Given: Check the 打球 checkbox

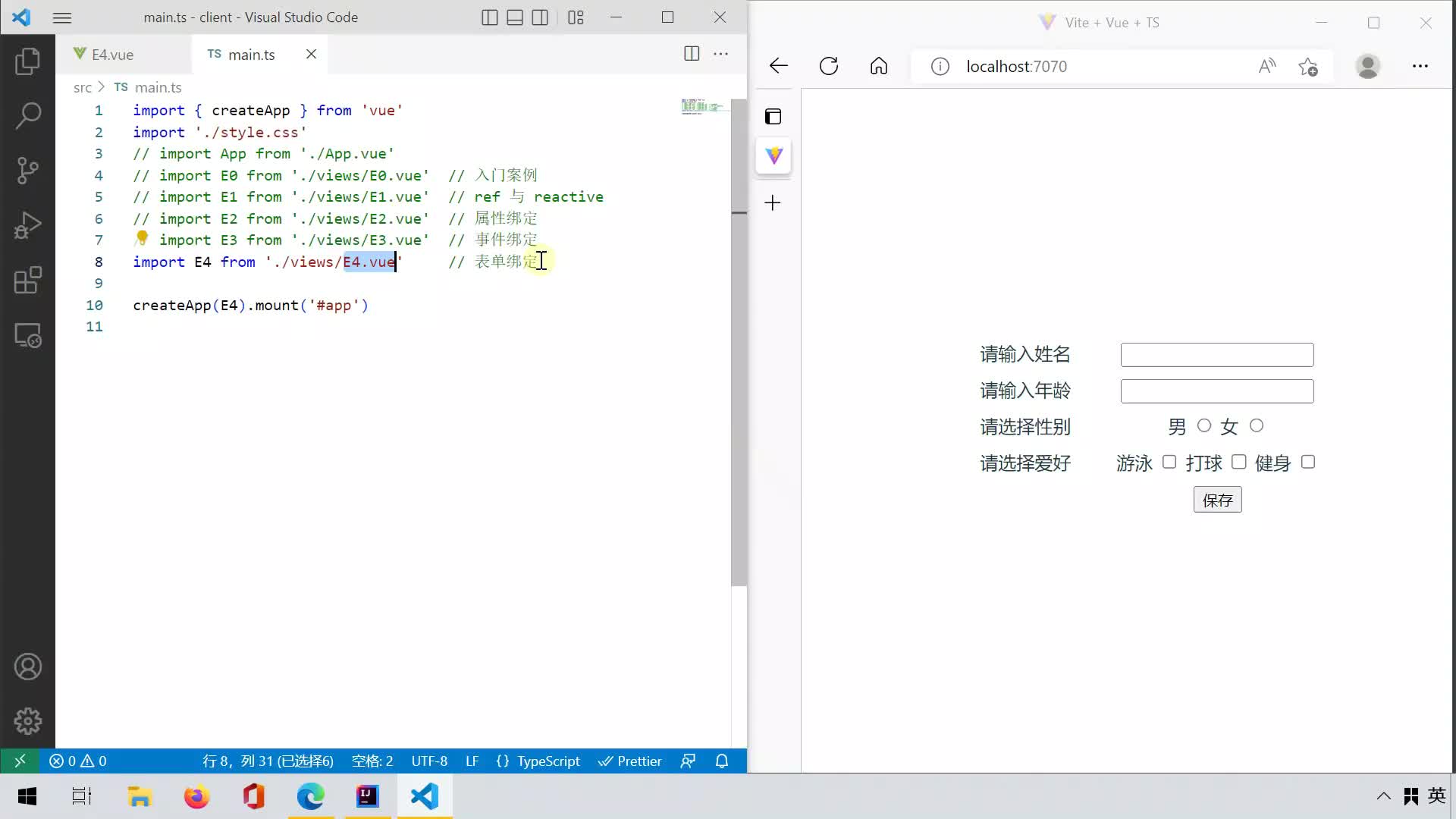Looking at the screenshot, I should tap(1239, 462).
